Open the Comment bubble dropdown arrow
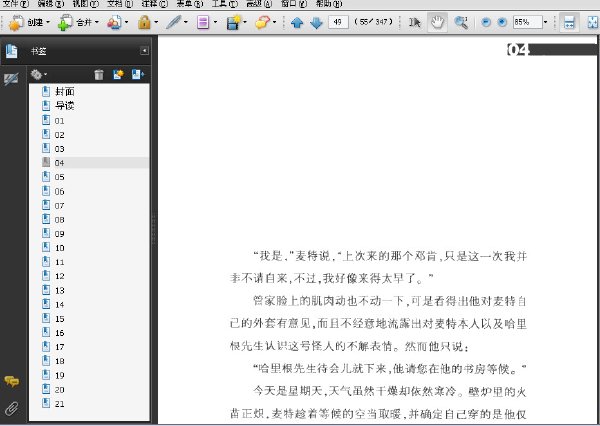Viewport: 600px width, 426px height. click(x=274, y=23)
